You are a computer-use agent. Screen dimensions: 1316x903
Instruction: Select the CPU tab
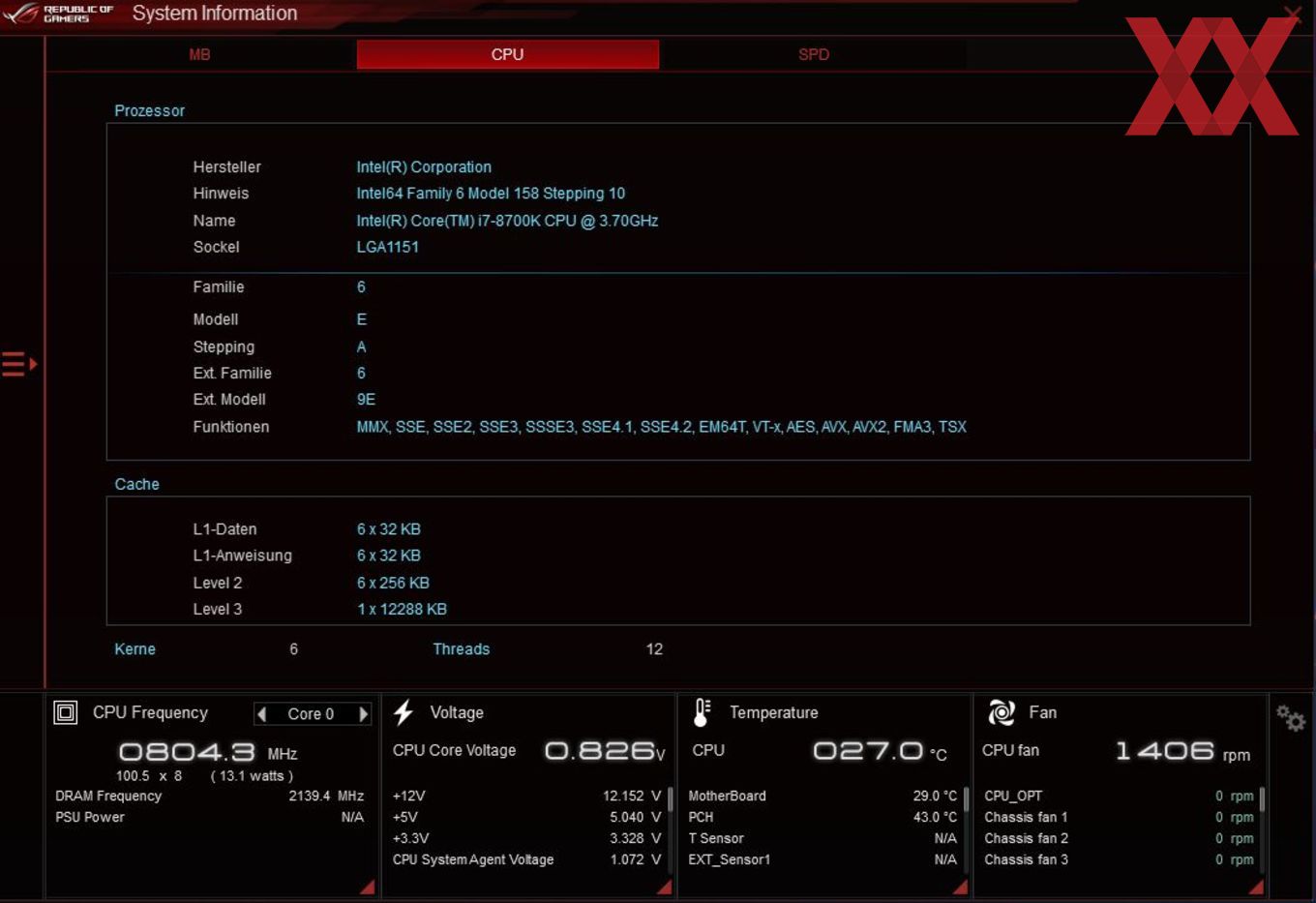coord(507,54)
